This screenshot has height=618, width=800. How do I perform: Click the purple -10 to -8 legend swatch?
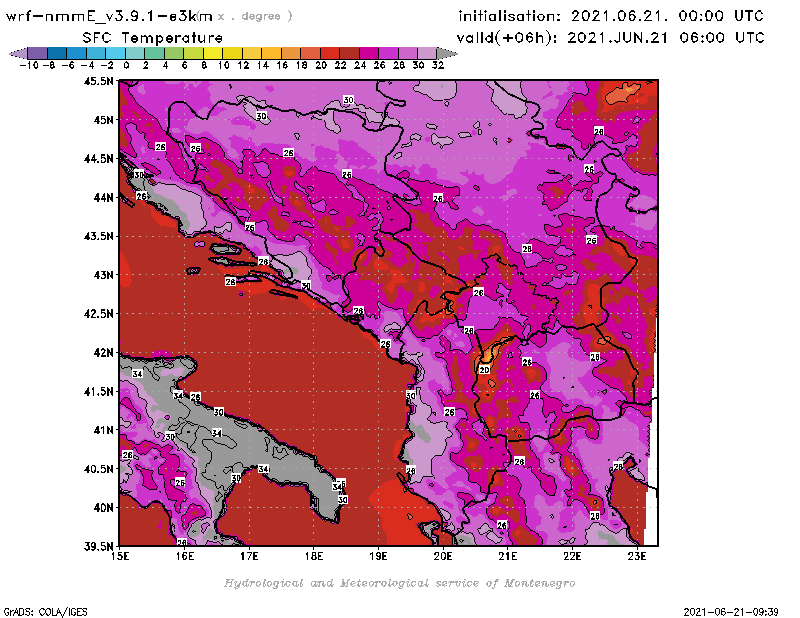pyautogui.click(x=38, y=53)
